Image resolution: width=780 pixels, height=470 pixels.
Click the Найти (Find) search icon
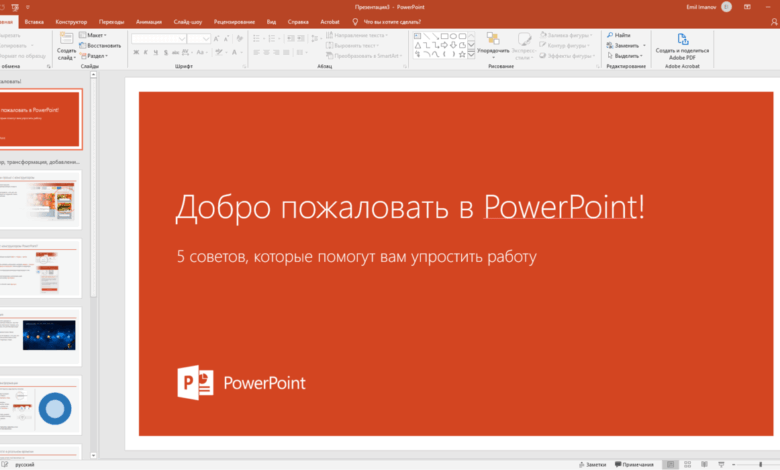click(x=609, y=35)
